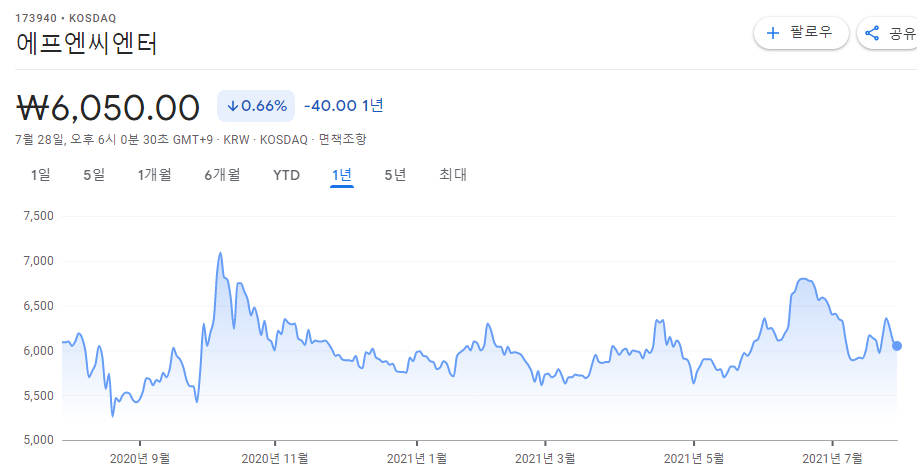Click the 5,000 y-axis label
Screen dimensions: 917x472
[38, 440]
